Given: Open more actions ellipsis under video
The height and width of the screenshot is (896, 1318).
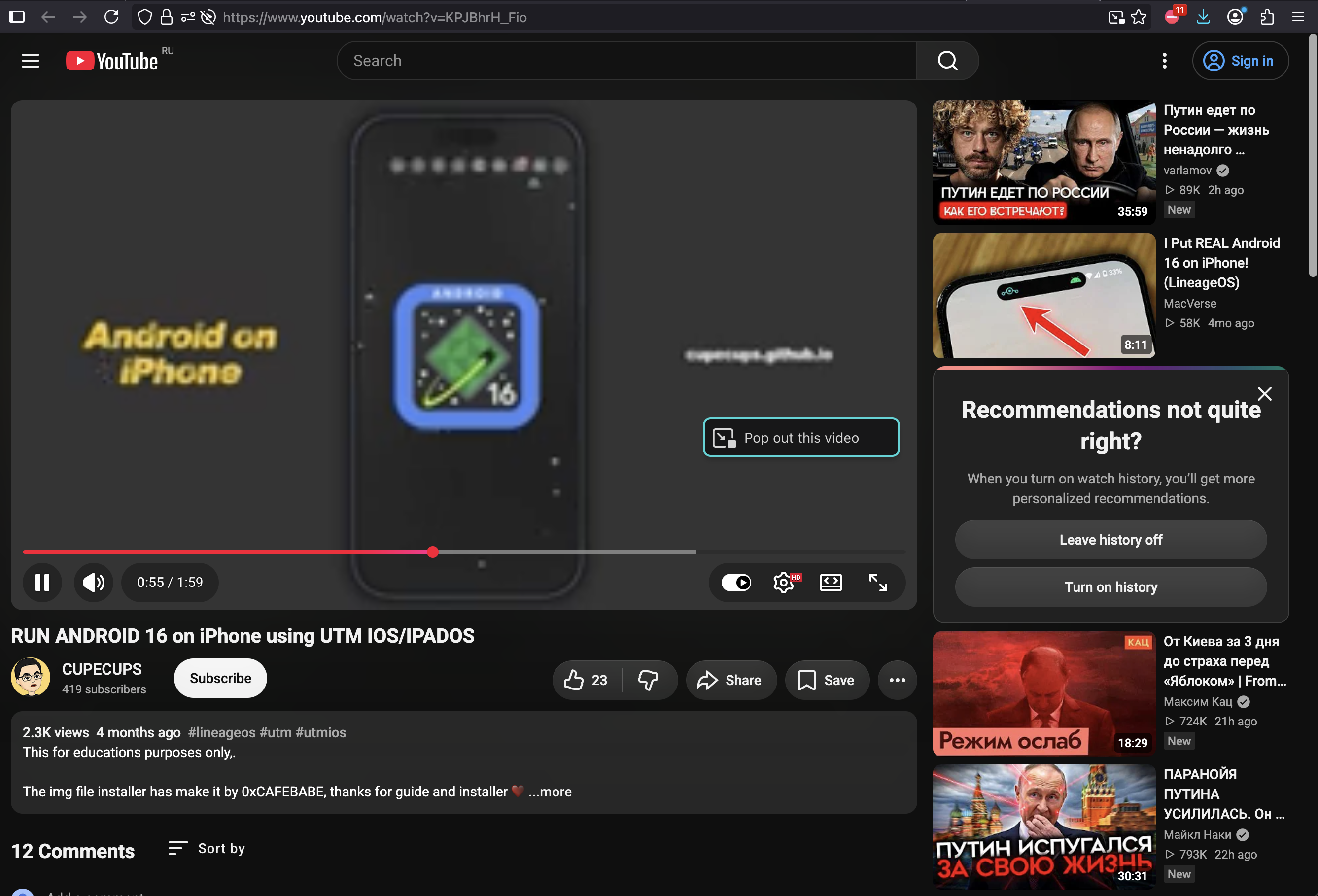Looking at the screenshot, I should click(x=897, y=680).
